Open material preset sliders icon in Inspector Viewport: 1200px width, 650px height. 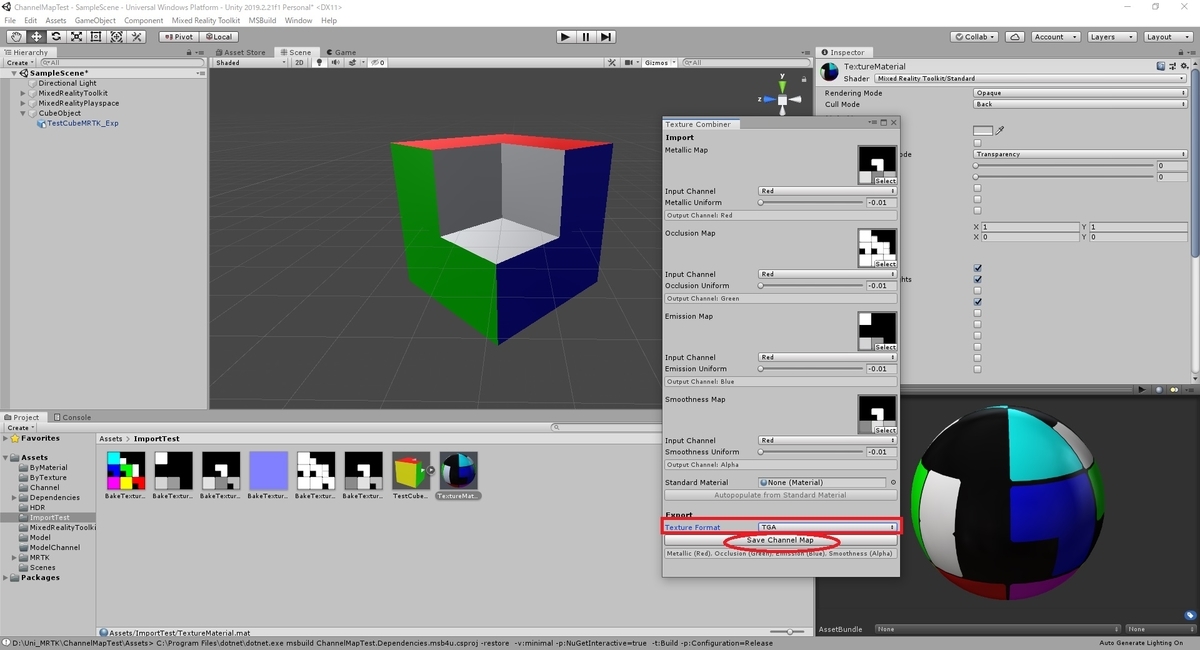(x=1172, y=66)
